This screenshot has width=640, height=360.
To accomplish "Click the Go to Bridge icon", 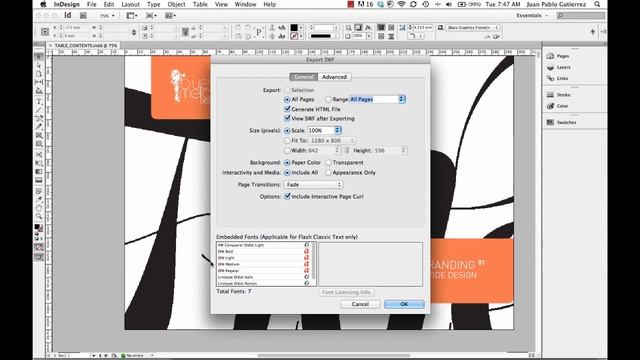I will point(83,16).
